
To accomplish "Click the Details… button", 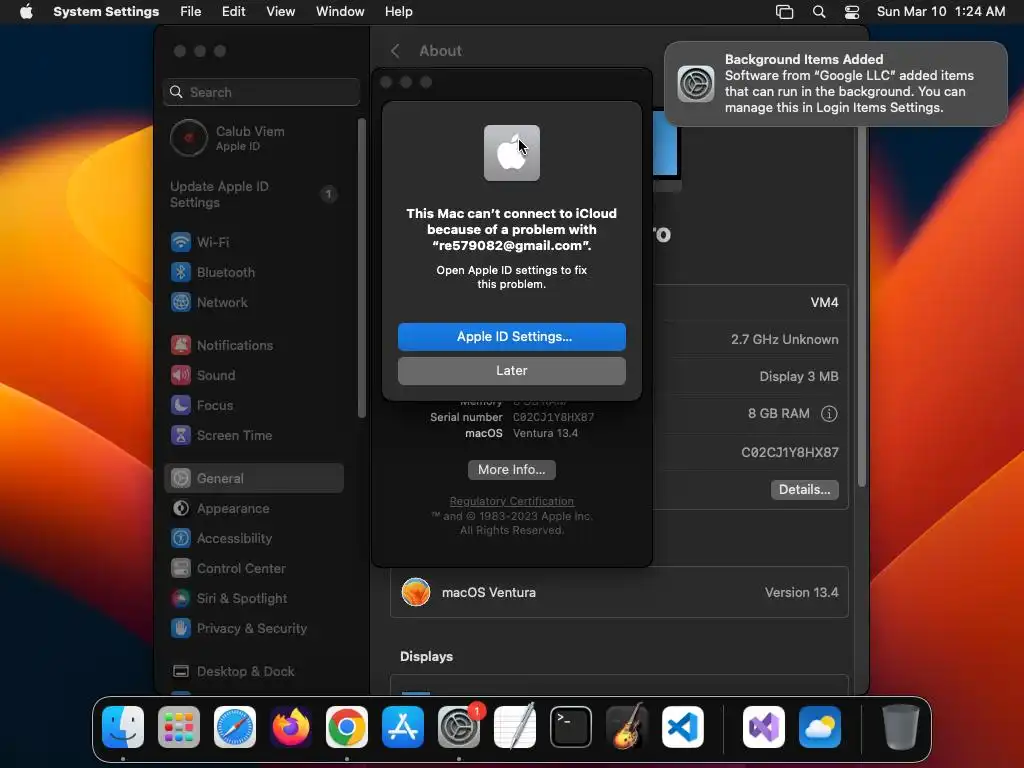I will coord(805,490).
